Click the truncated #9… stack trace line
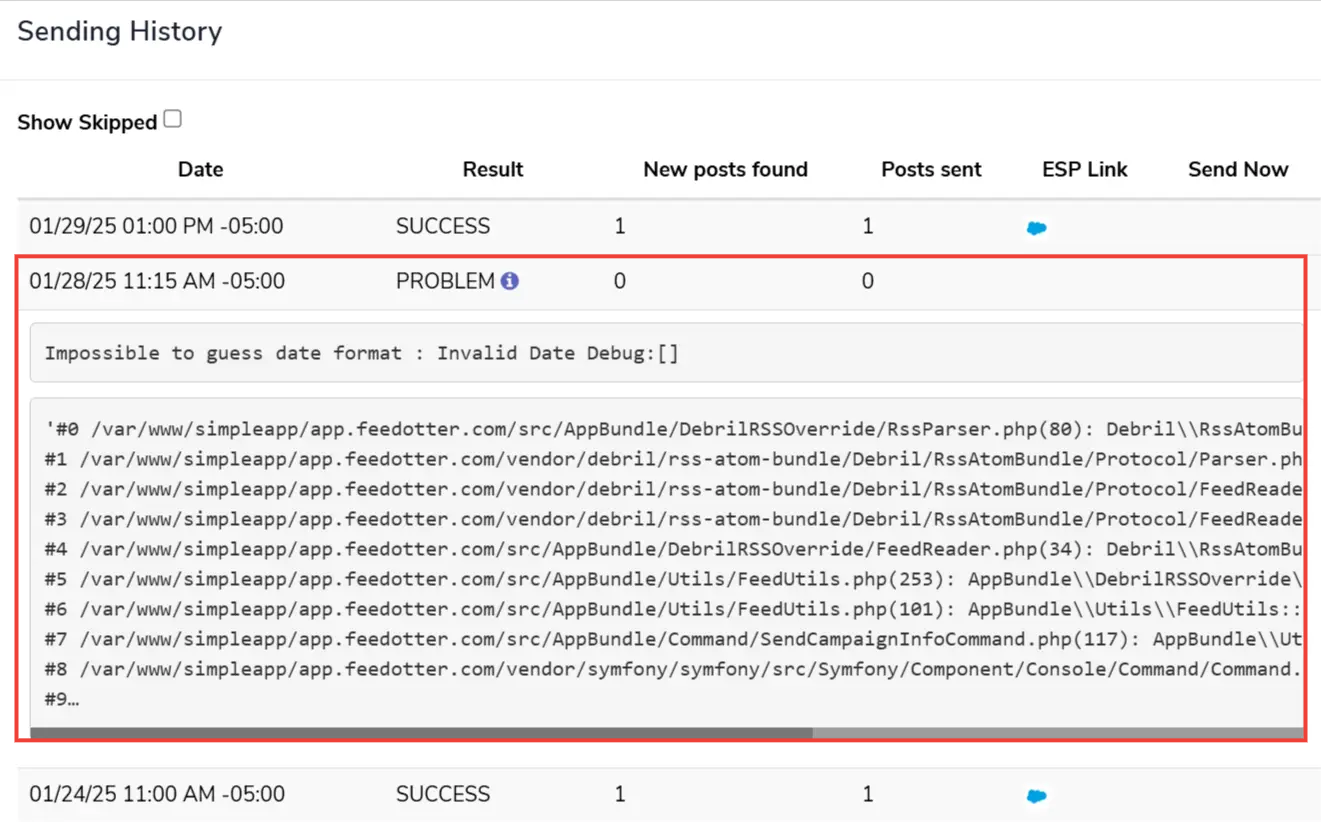1321x822 pixels. tap(62, 700)
